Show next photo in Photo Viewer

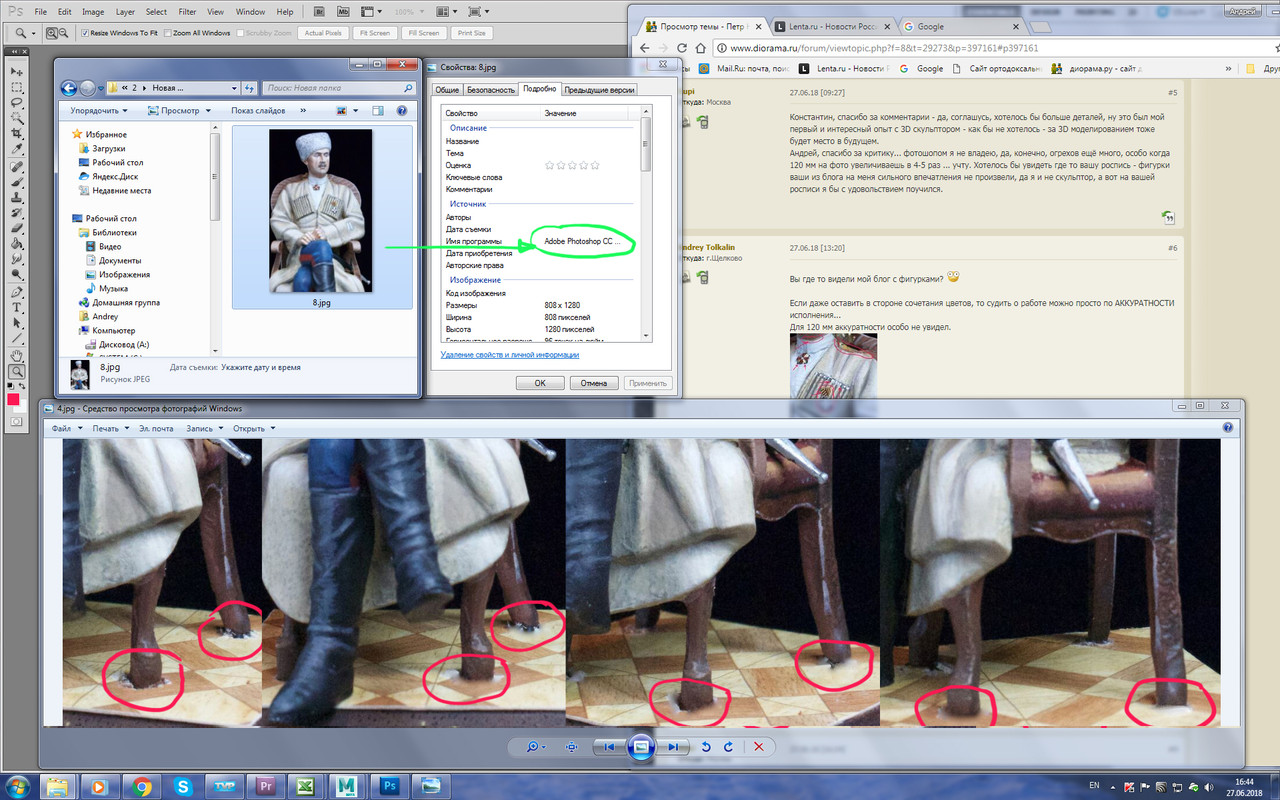[x=675, y=747]
